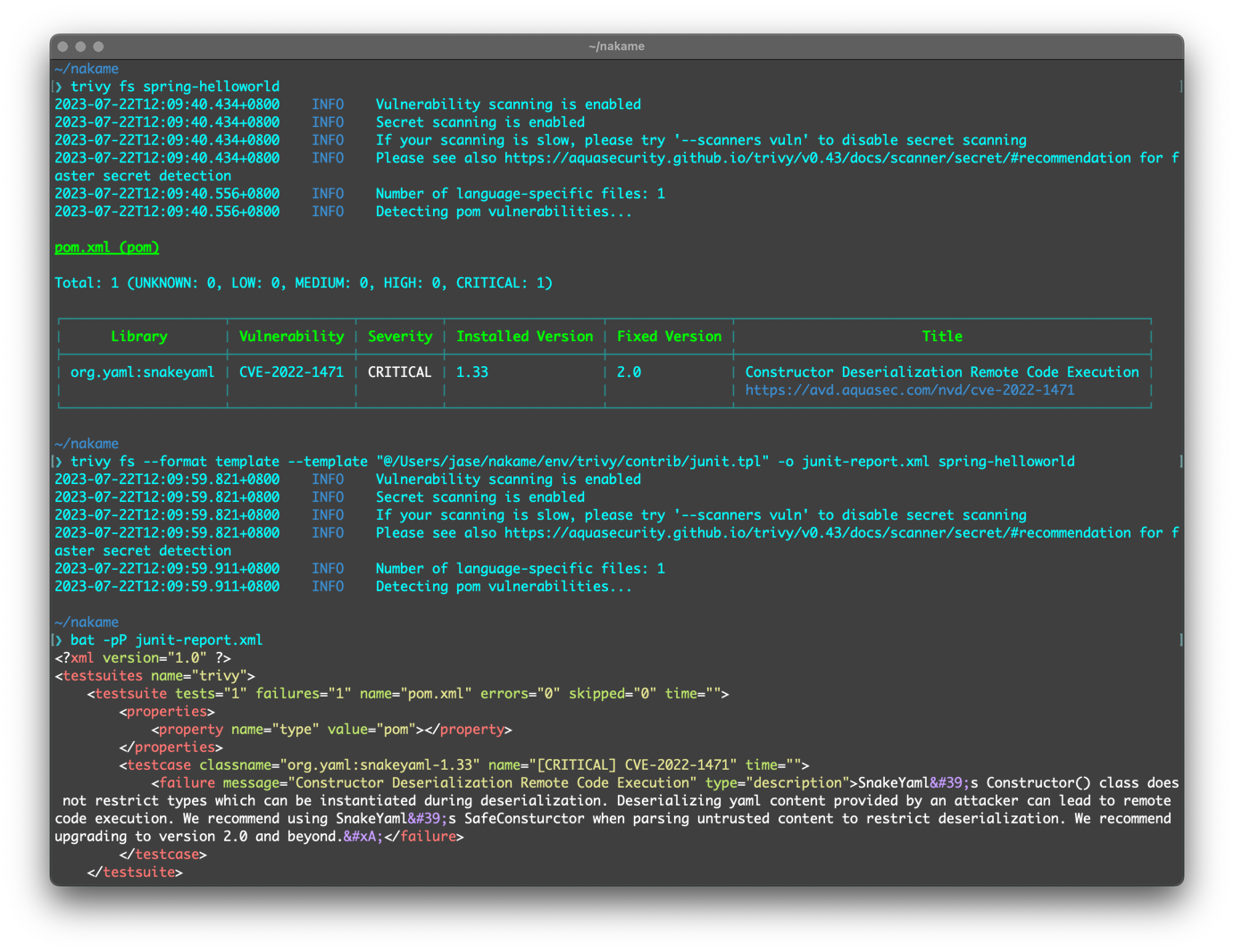Click the minimize window button in title bar
The height and width of the screenshot is (952, 1234).
(80, 46)
